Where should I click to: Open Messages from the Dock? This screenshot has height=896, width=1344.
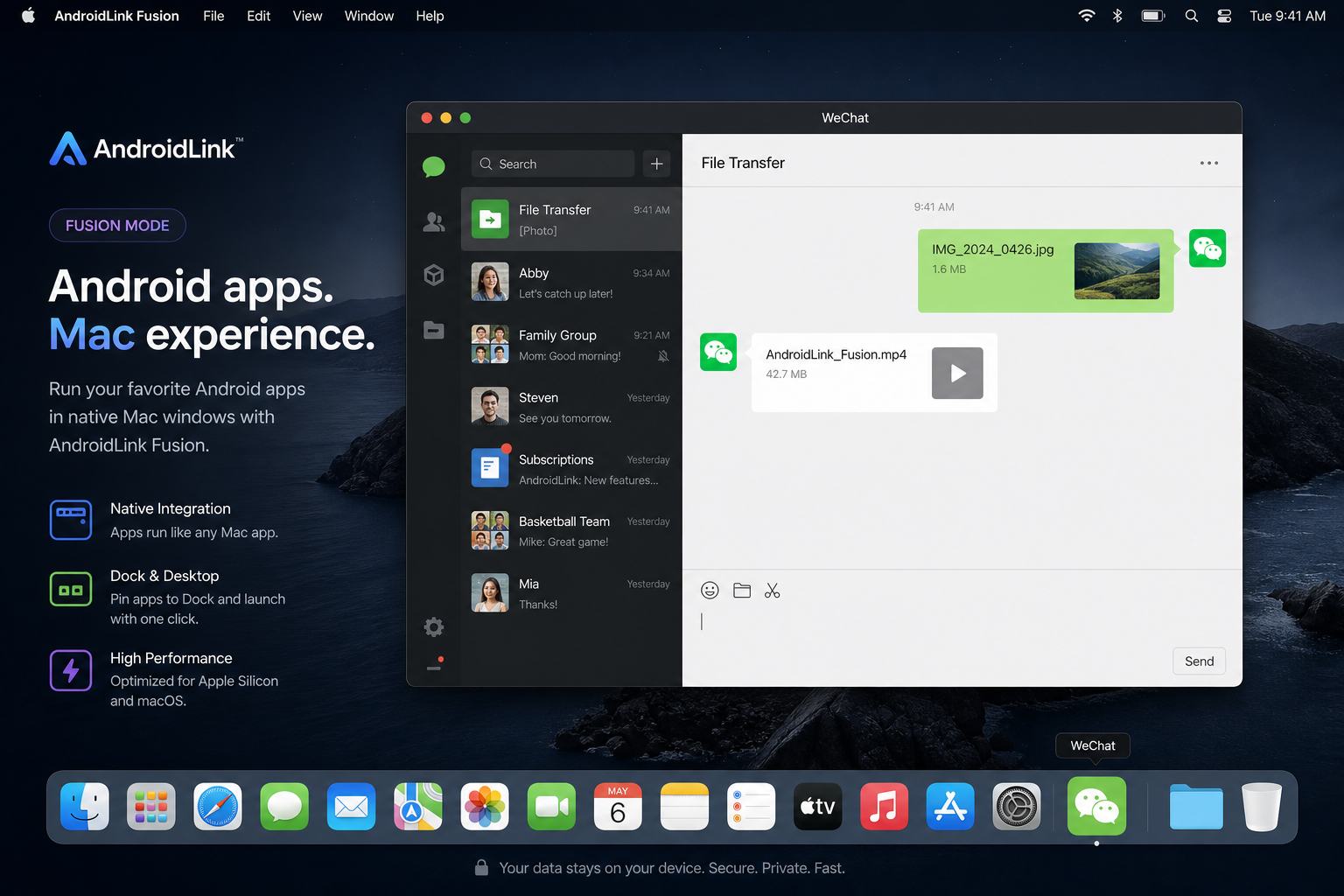pyautogui.click(x=284, y=806)
